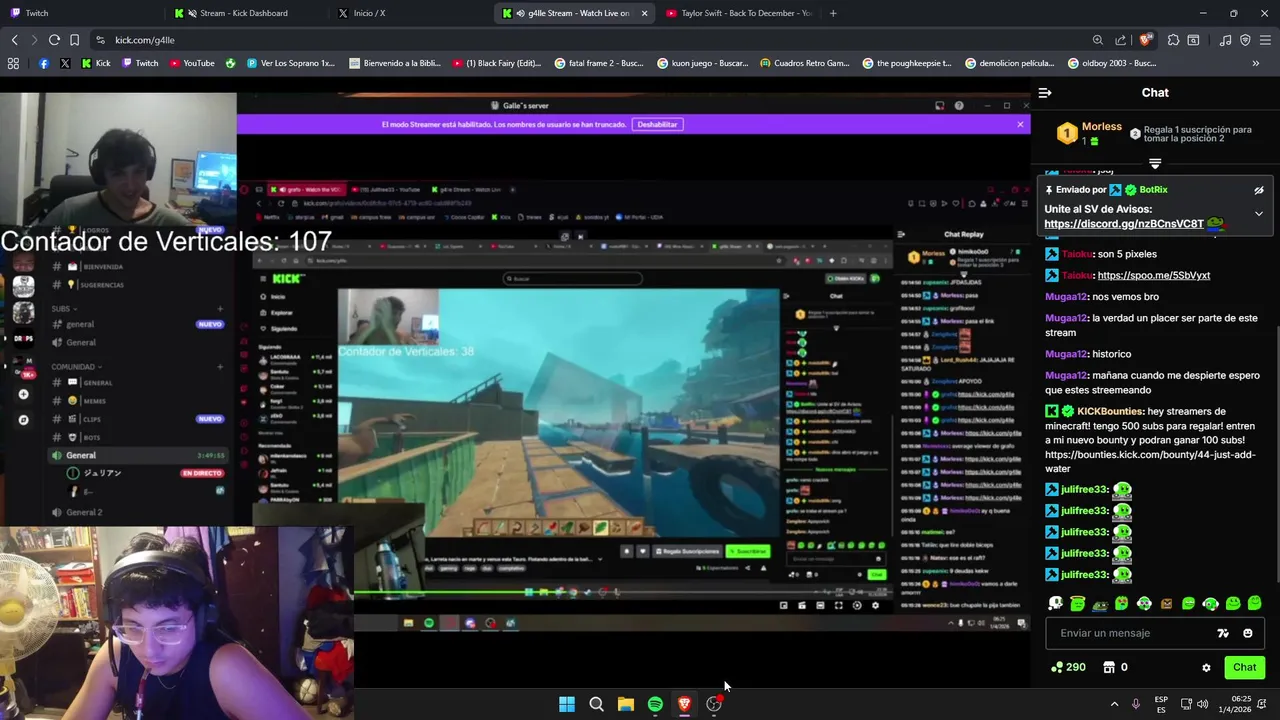The image size is (1280, 720).
Task: Open Brave browser from taskbar
Action: pos(685,704)
